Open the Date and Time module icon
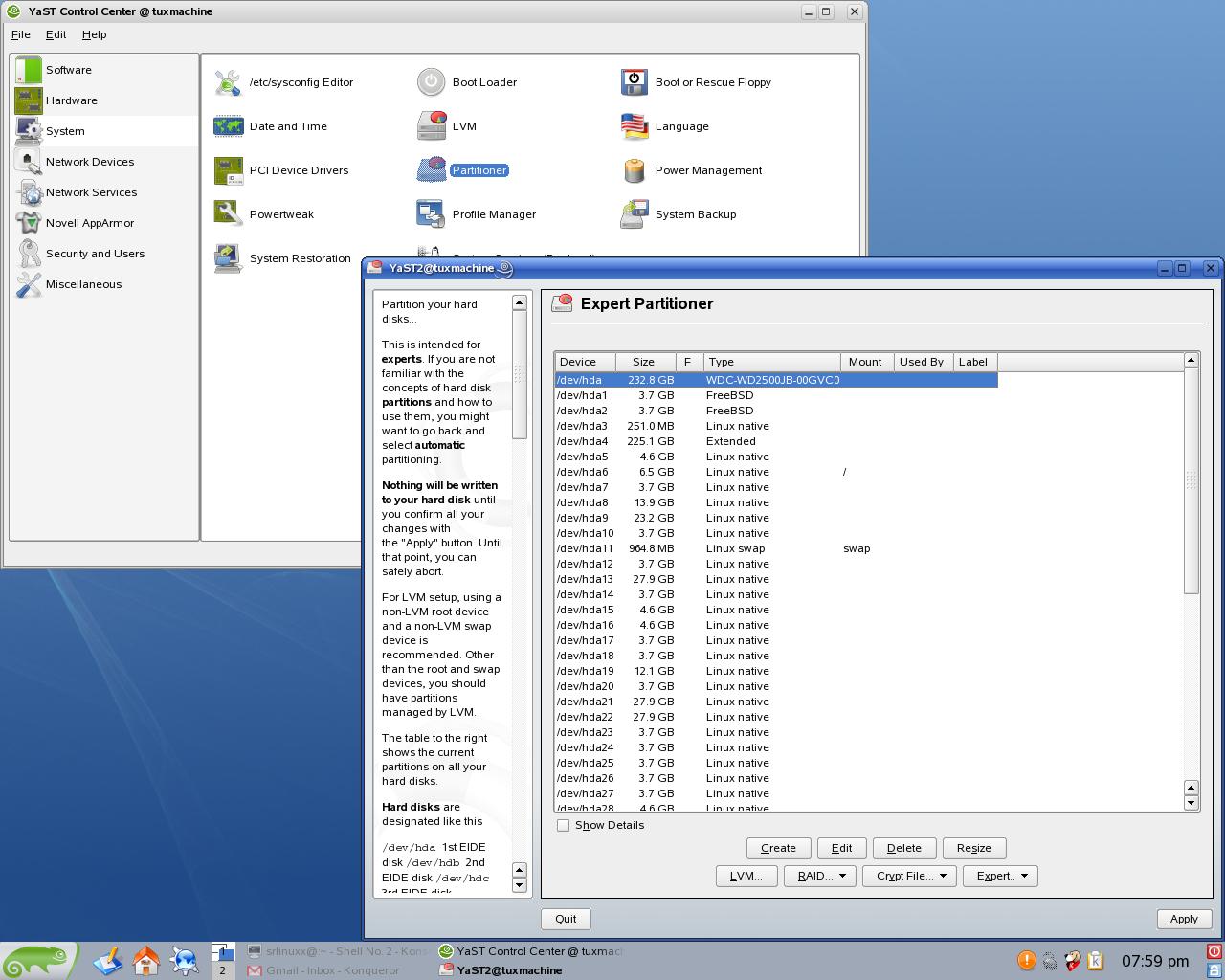The height and width of the screenshot is (980, 1225). (228, 126)
